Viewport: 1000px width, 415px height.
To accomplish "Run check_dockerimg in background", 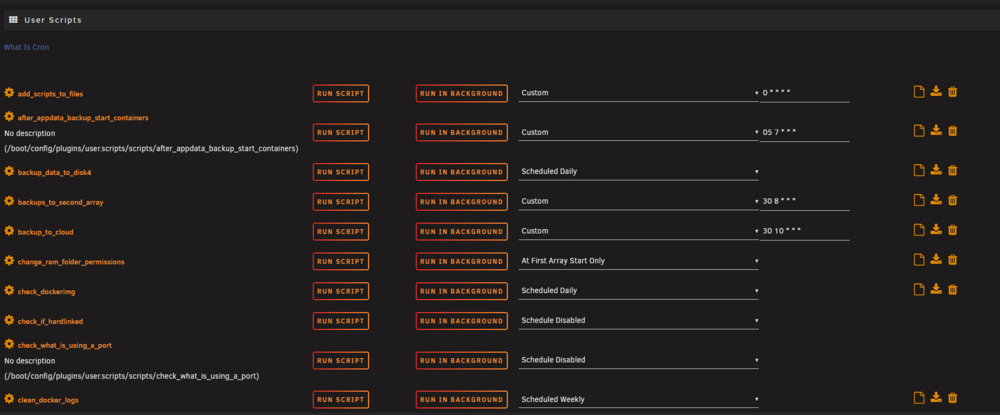I will (x=462, y=291).
